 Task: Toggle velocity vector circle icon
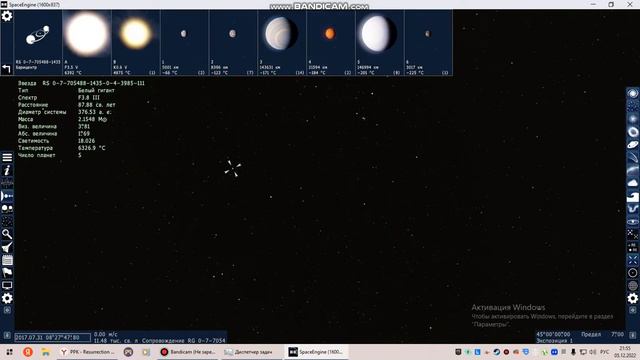[633, 273]
